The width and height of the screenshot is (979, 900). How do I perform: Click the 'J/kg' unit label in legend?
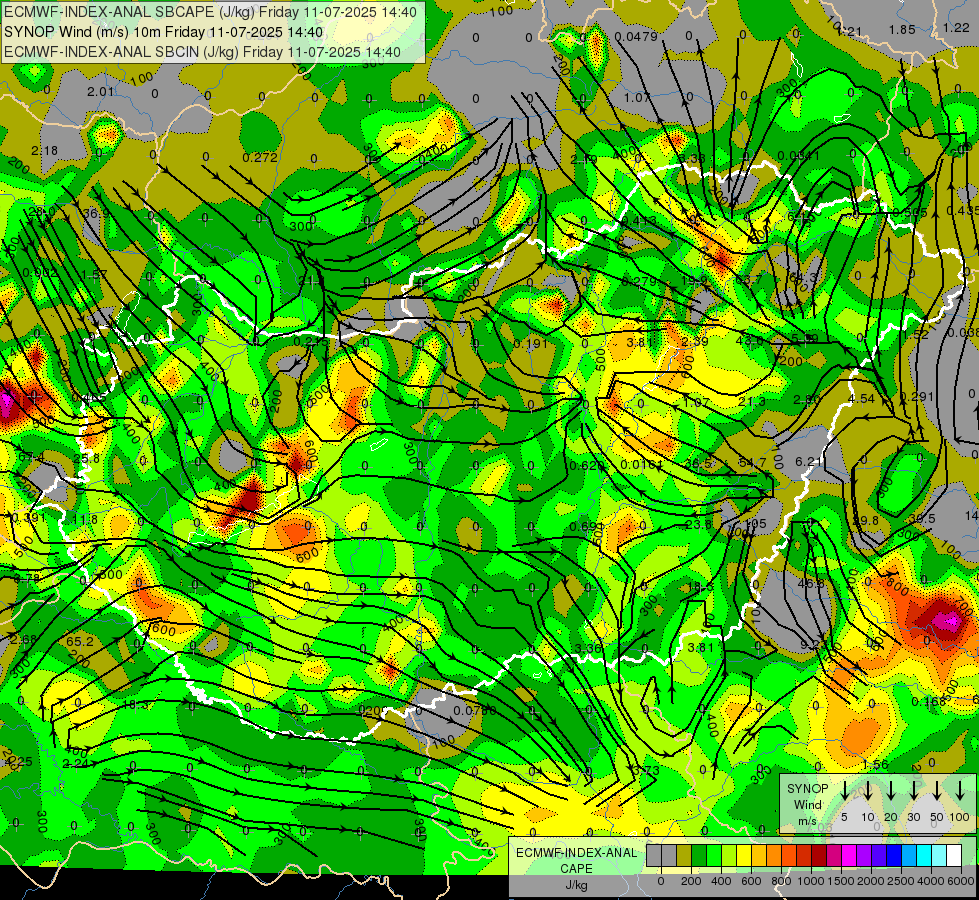click(576, 885)
